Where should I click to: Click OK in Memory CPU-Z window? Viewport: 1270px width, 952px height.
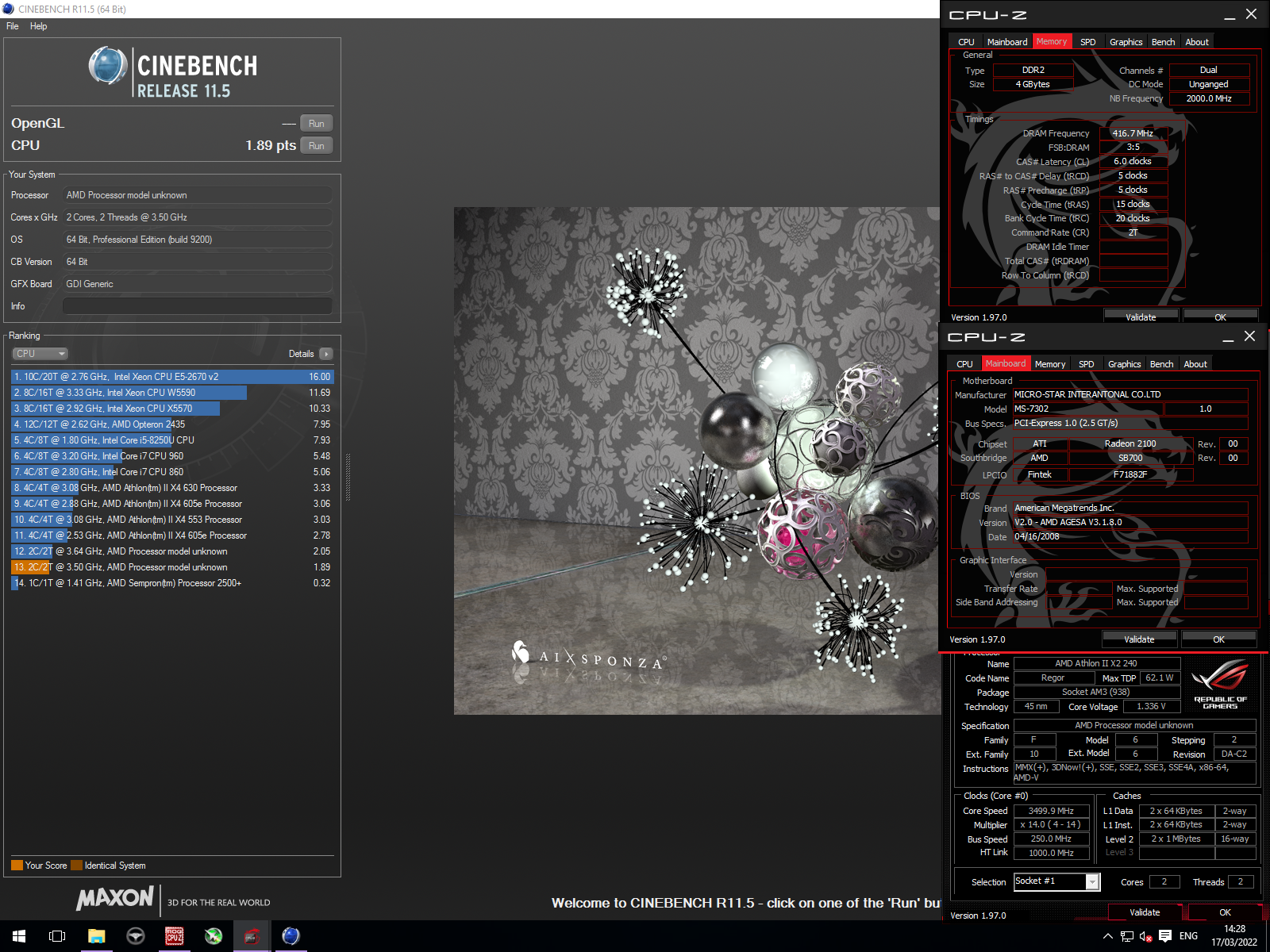[x=1221, y=317]
